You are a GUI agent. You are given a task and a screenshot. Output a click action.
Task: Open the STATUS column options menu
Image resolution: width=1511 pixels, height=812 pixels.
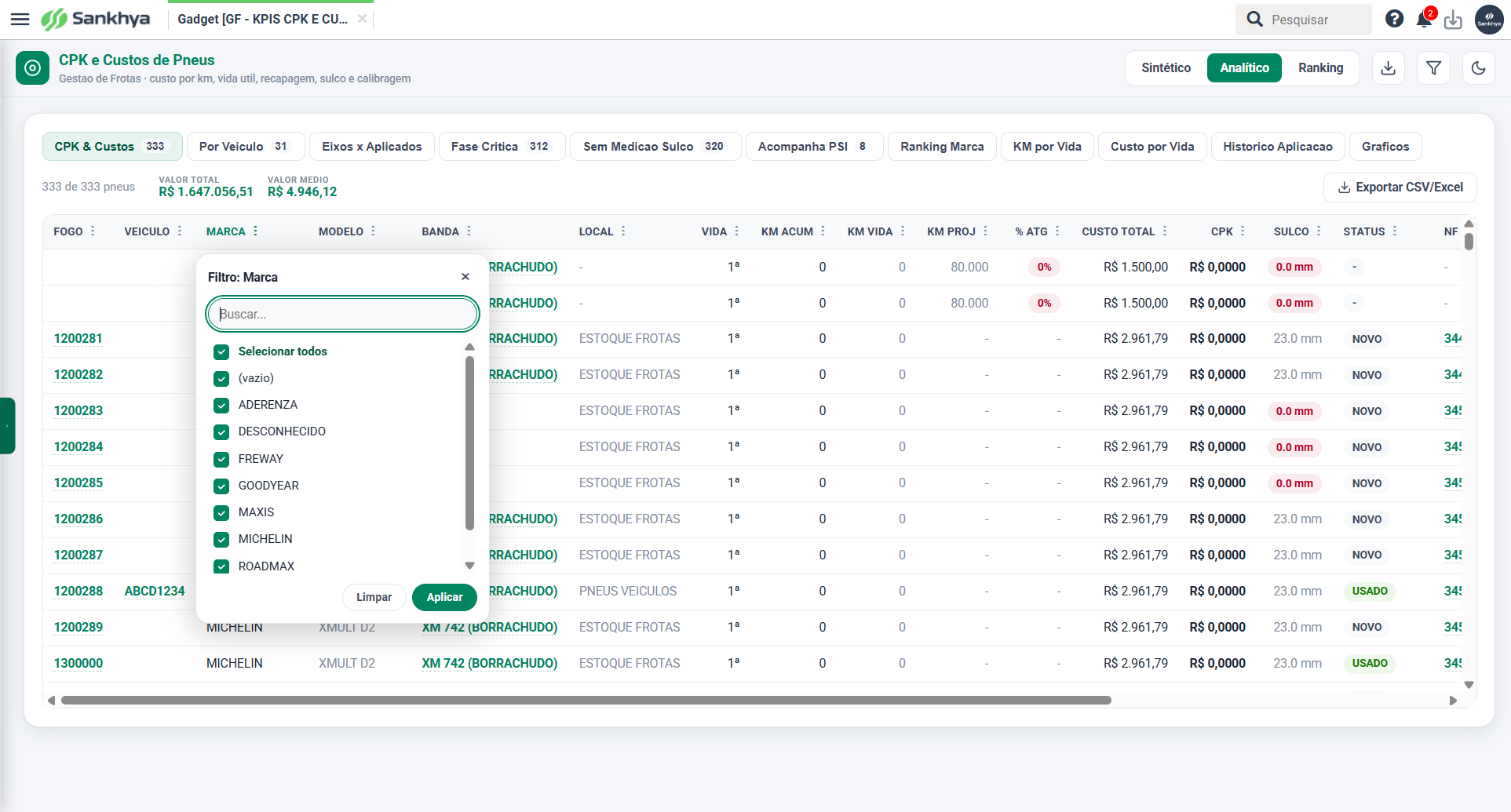point(1395,231)
